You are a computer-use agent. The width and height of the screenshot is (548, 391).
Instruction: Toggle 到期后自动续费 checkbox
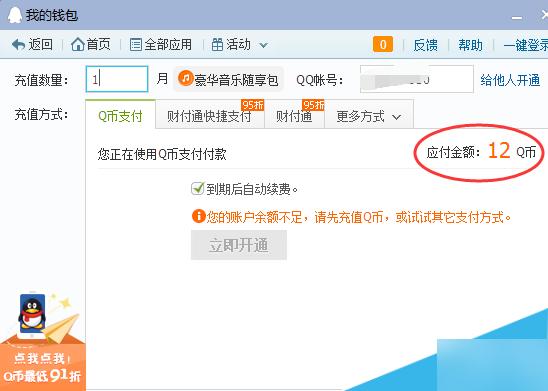pos(197,189)
